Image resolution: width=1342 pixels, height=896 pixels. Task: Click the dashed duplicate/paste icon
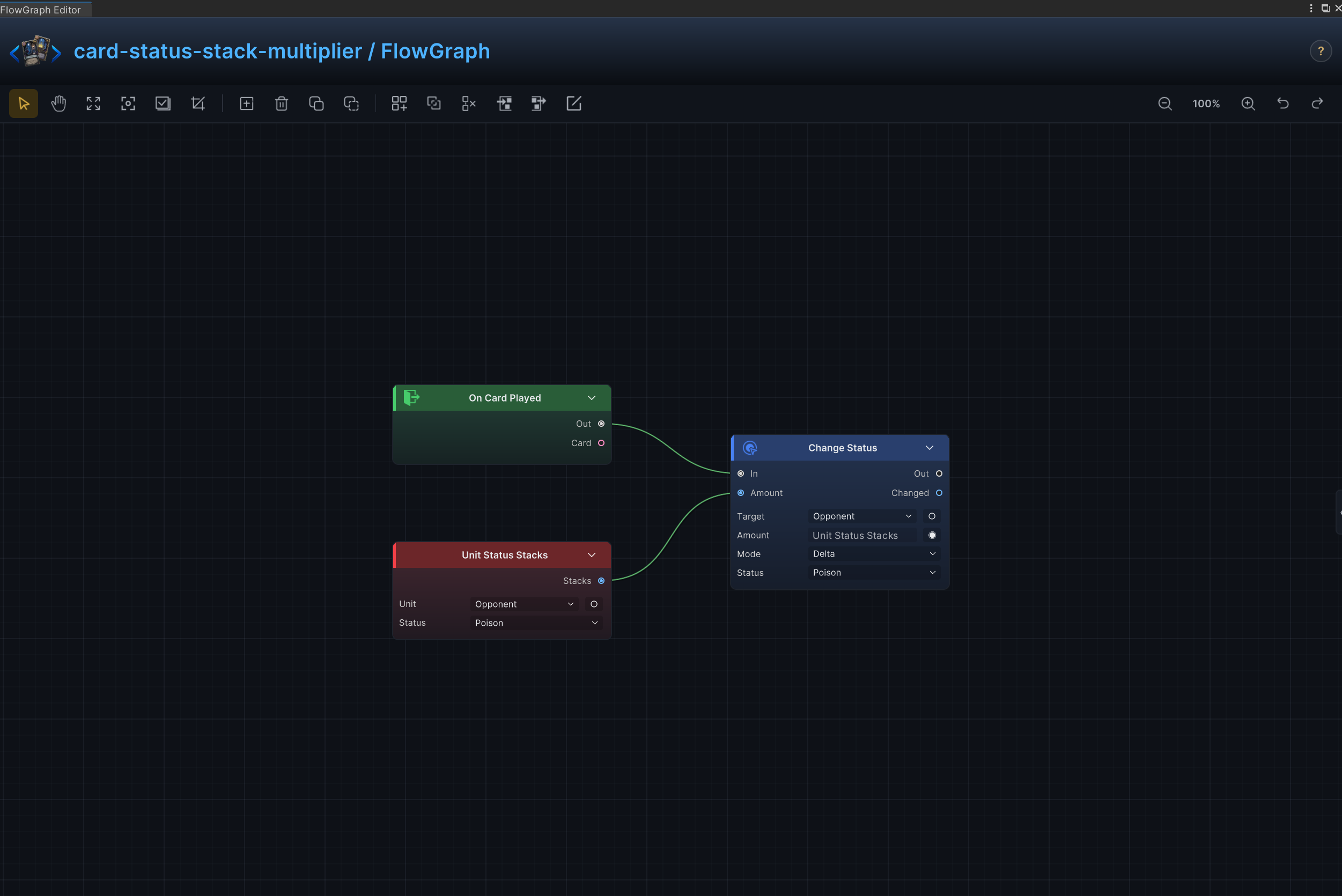[351, 103]
